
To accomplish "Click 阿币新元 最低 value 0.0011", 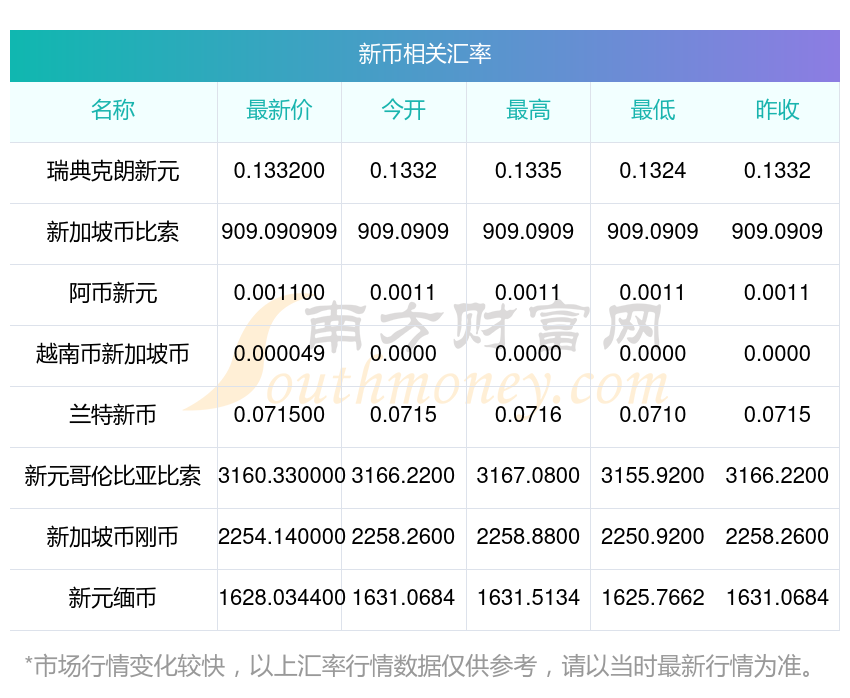I will tap(652, 293).
